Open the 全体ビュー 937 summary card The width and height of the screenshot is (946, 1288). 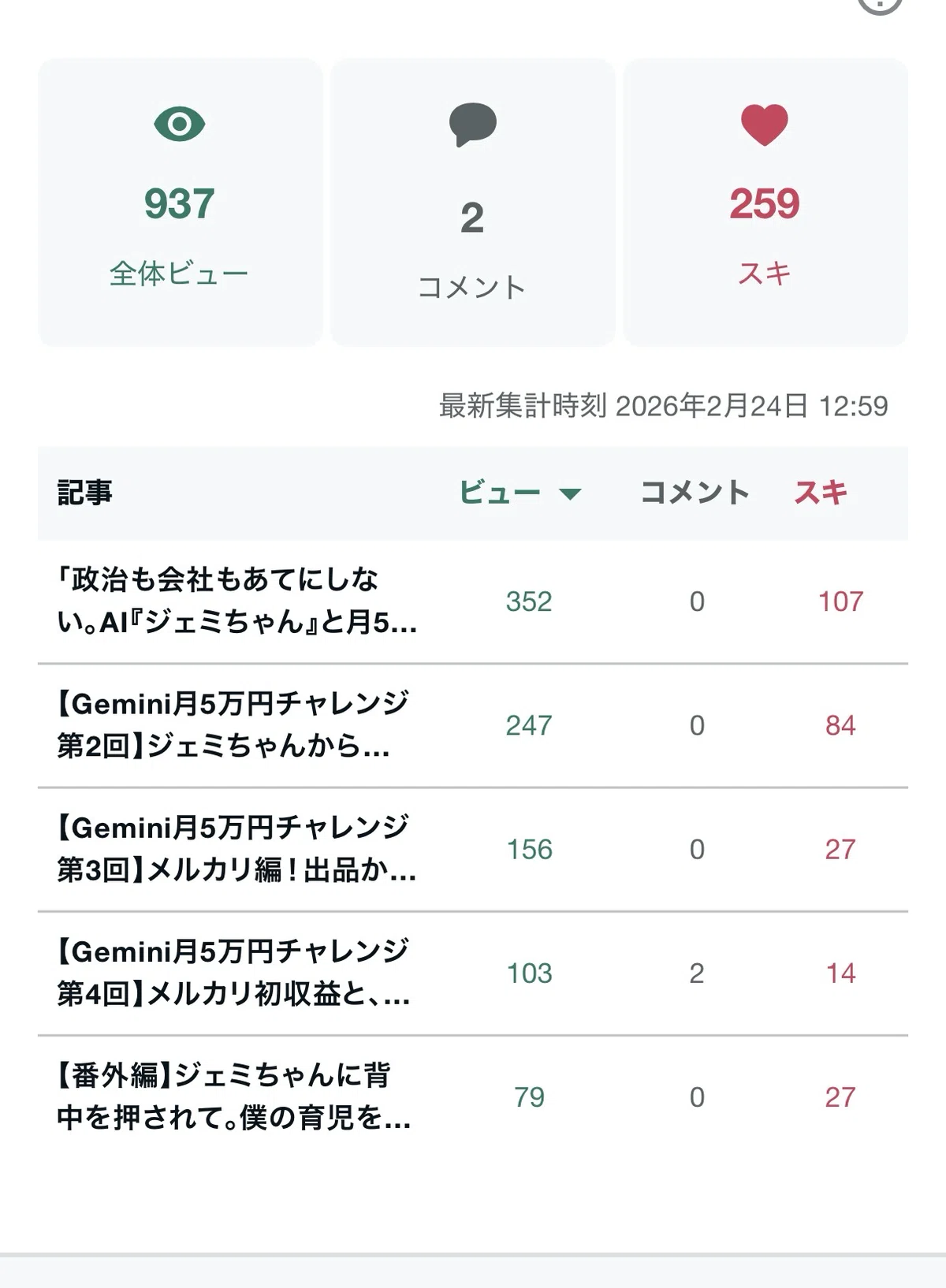[180, 202]
